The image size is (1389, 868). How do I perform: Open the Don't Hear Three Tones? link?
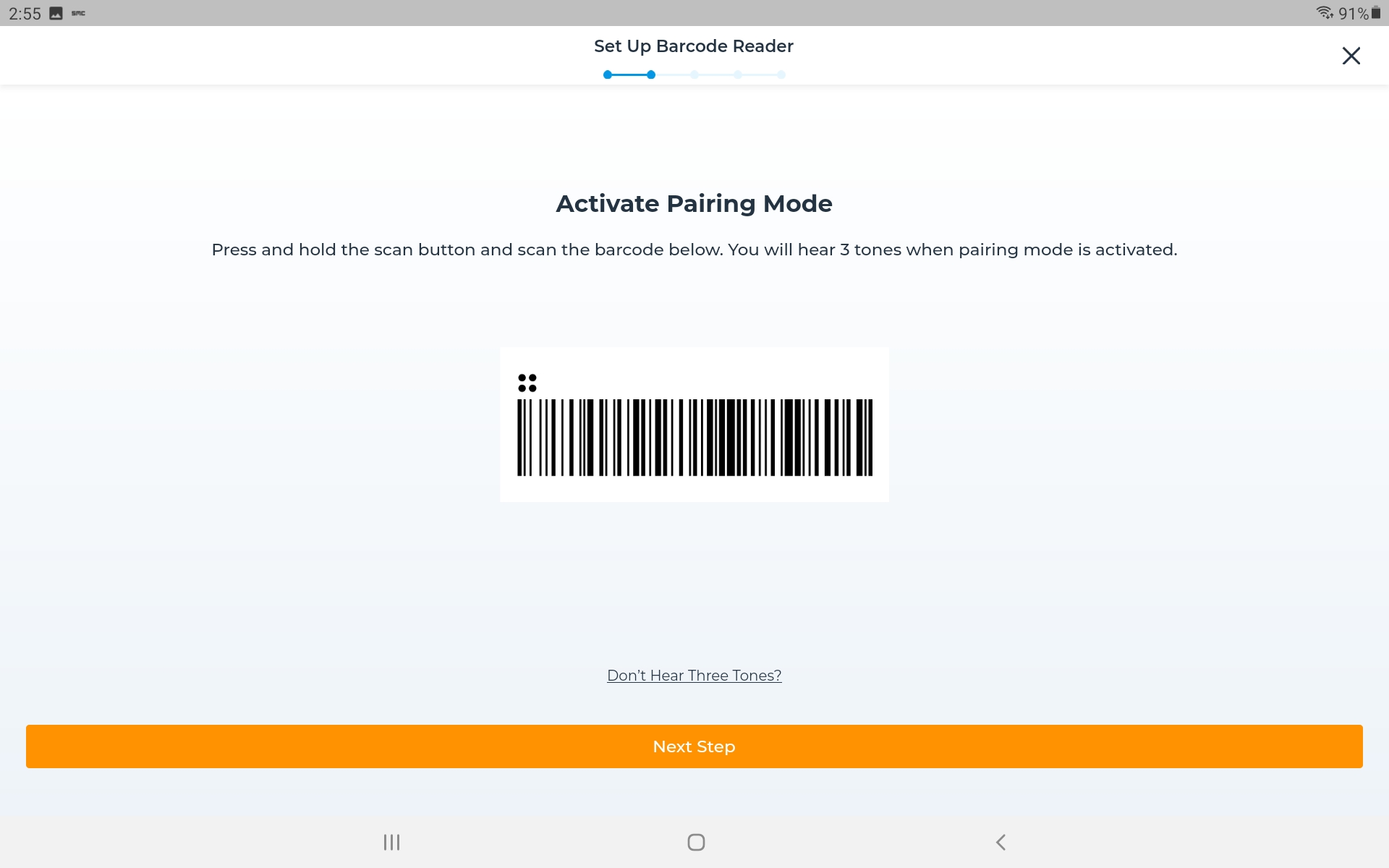694,676
